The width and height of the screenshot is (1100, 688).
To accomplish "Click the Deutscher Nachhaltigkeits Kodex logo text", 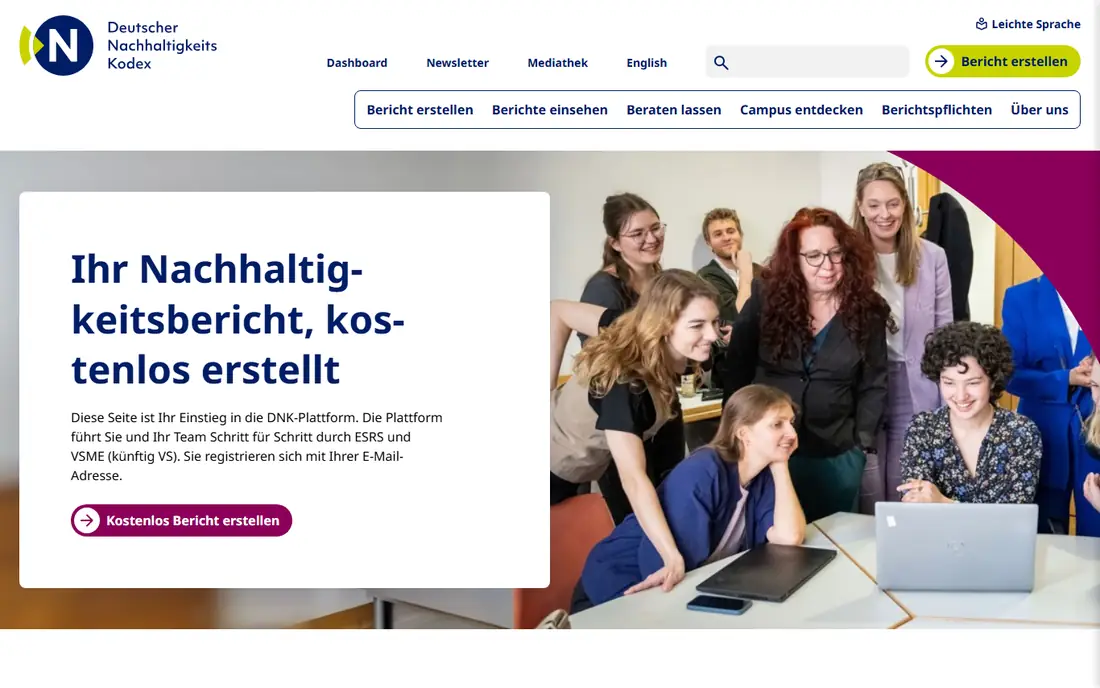I will [162, 46].
